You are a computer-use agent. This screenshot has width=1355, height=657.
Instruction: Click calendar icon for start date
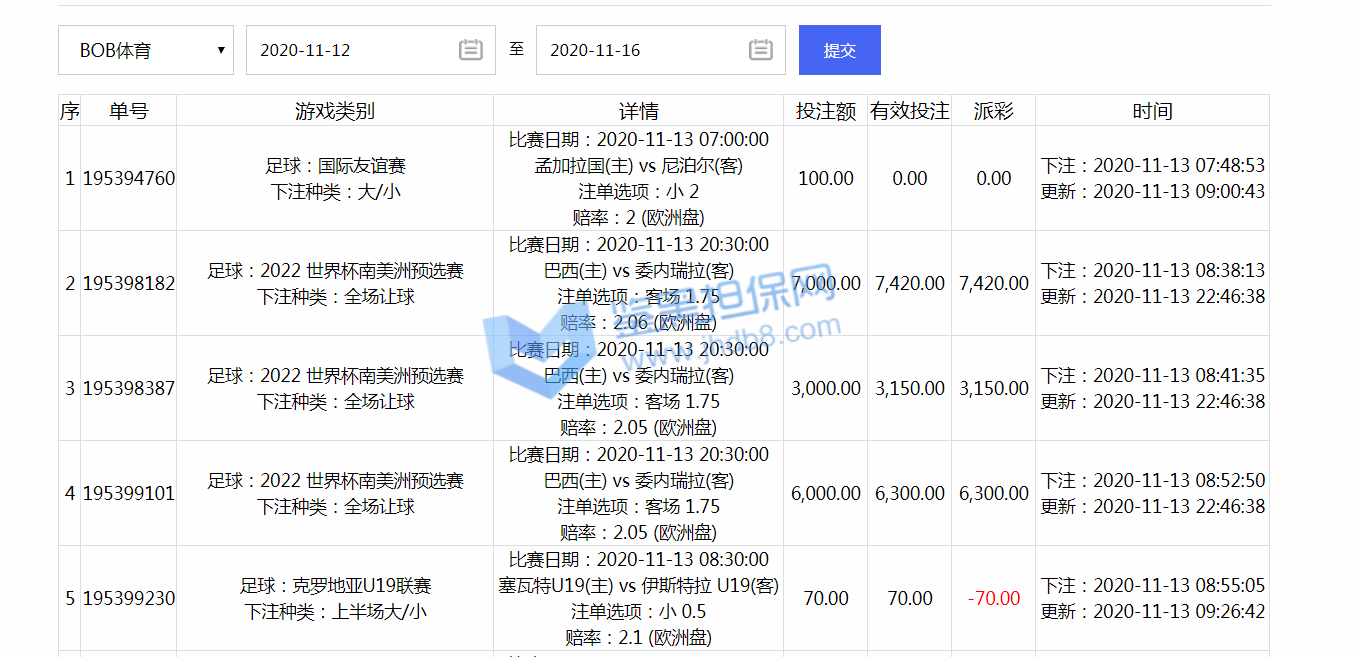click(x=470, y=50)
